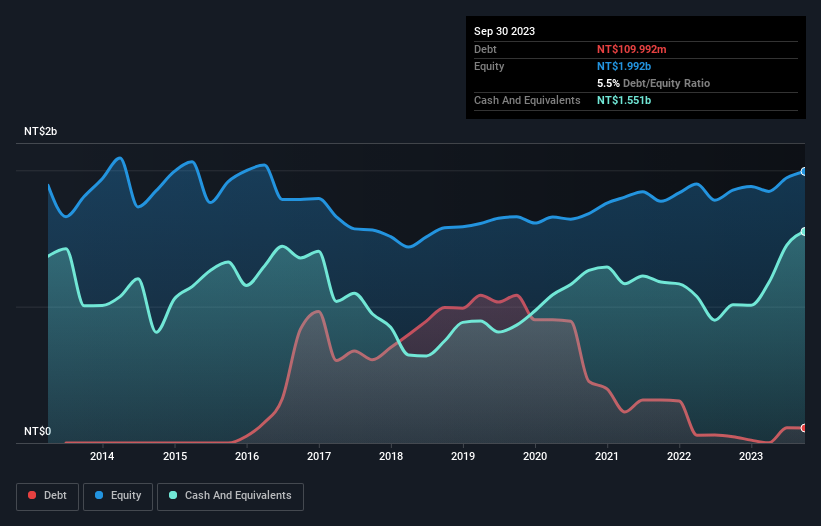821x526 pixels.
Task: Click the 5.5% Debt/Equity Ratio text
Action: tap(653, 83)
